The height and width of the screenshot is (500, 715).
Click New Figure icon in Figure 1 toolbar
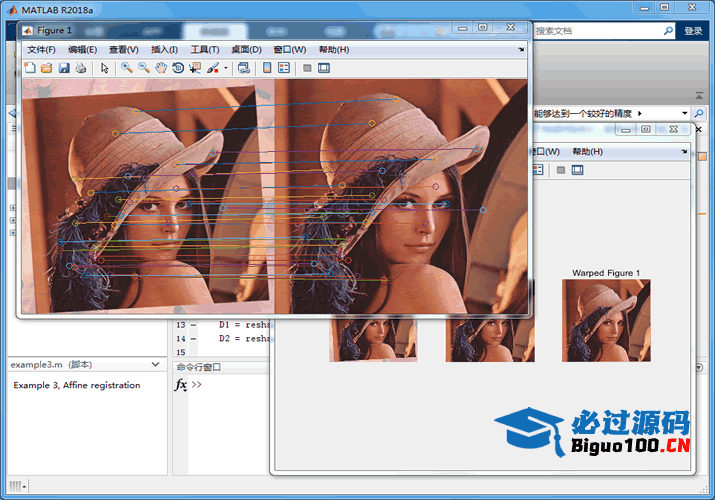30,68
